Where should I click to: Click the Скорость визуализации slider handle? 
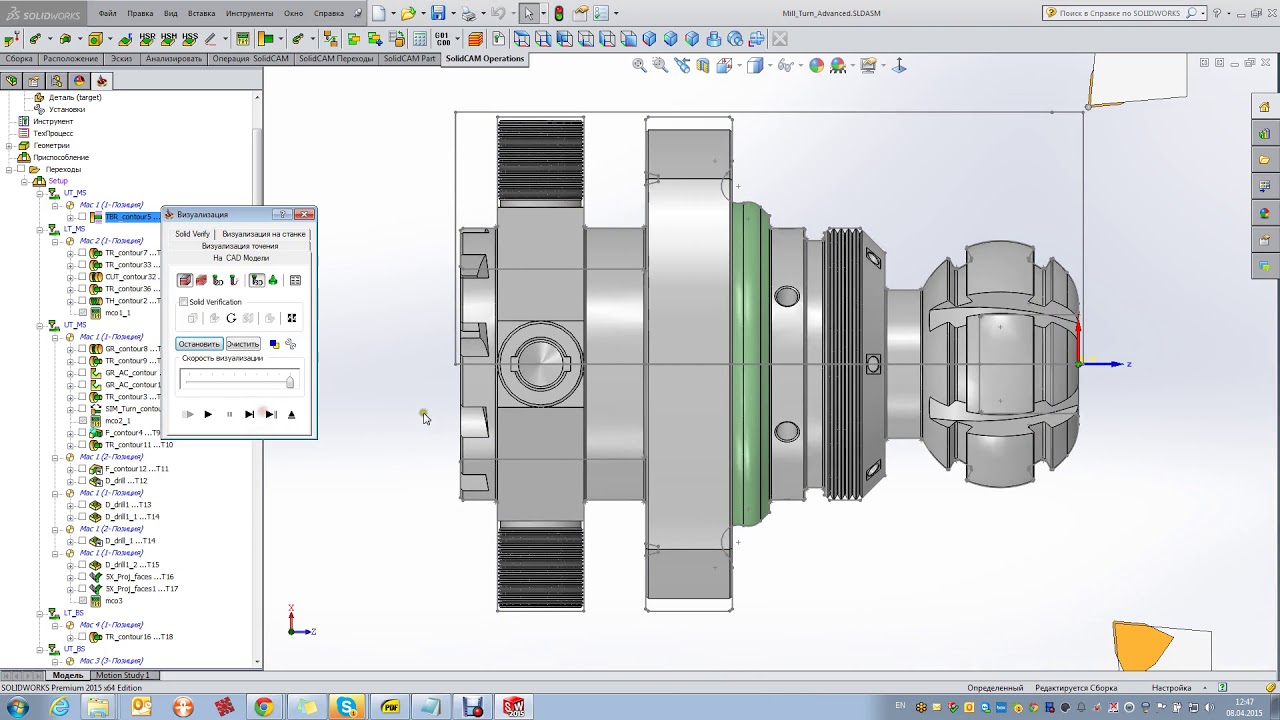point(290,381)
